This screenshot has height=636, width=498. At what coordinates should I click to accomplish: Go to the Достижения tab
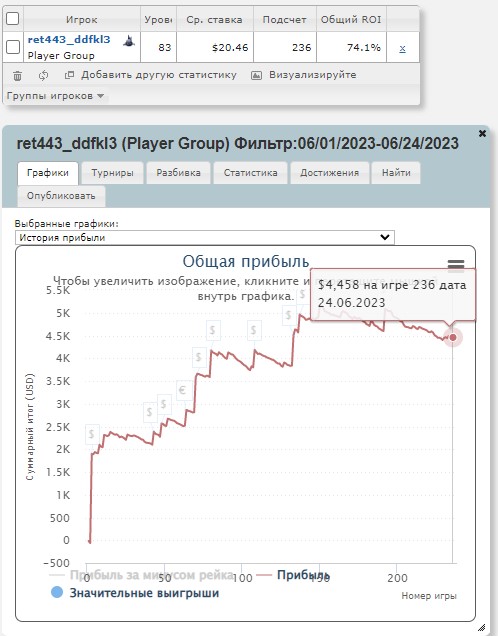pyautogui.click(x=330, y=173)
